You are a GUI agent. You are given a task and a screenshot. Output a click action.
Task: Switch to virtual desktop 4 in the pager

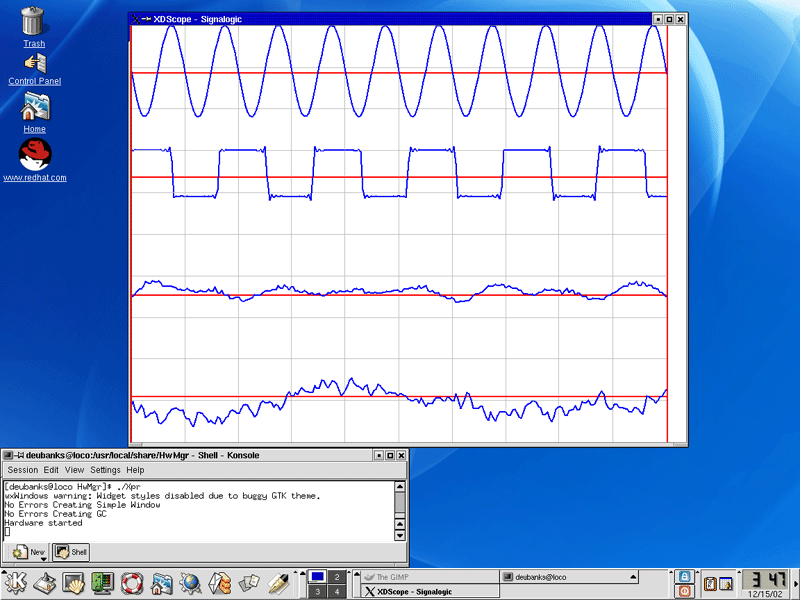tap(337, 591)
